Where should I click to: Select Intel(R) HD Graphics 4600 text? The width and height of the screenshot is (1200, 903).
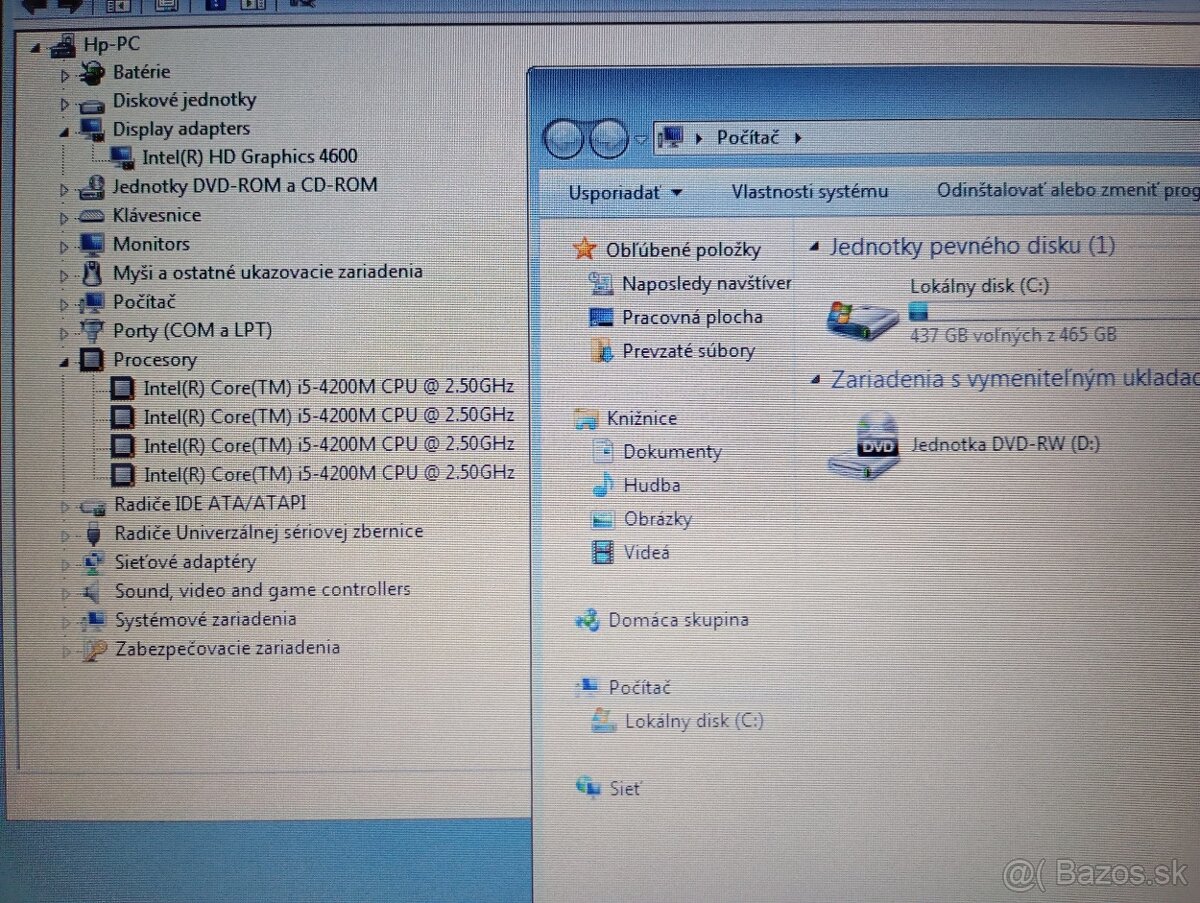click(250, 156)
